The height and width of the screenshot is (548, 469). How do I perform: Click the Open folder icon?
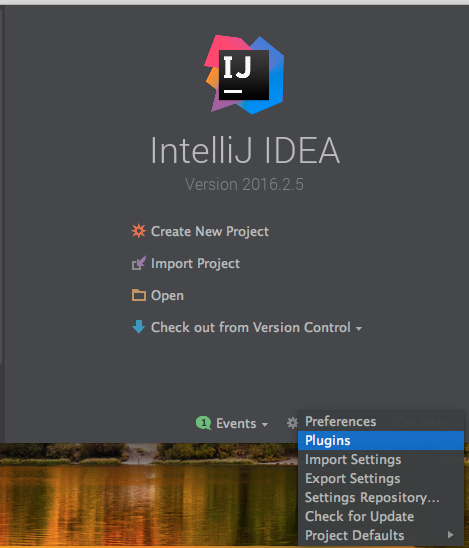point(139,295)
